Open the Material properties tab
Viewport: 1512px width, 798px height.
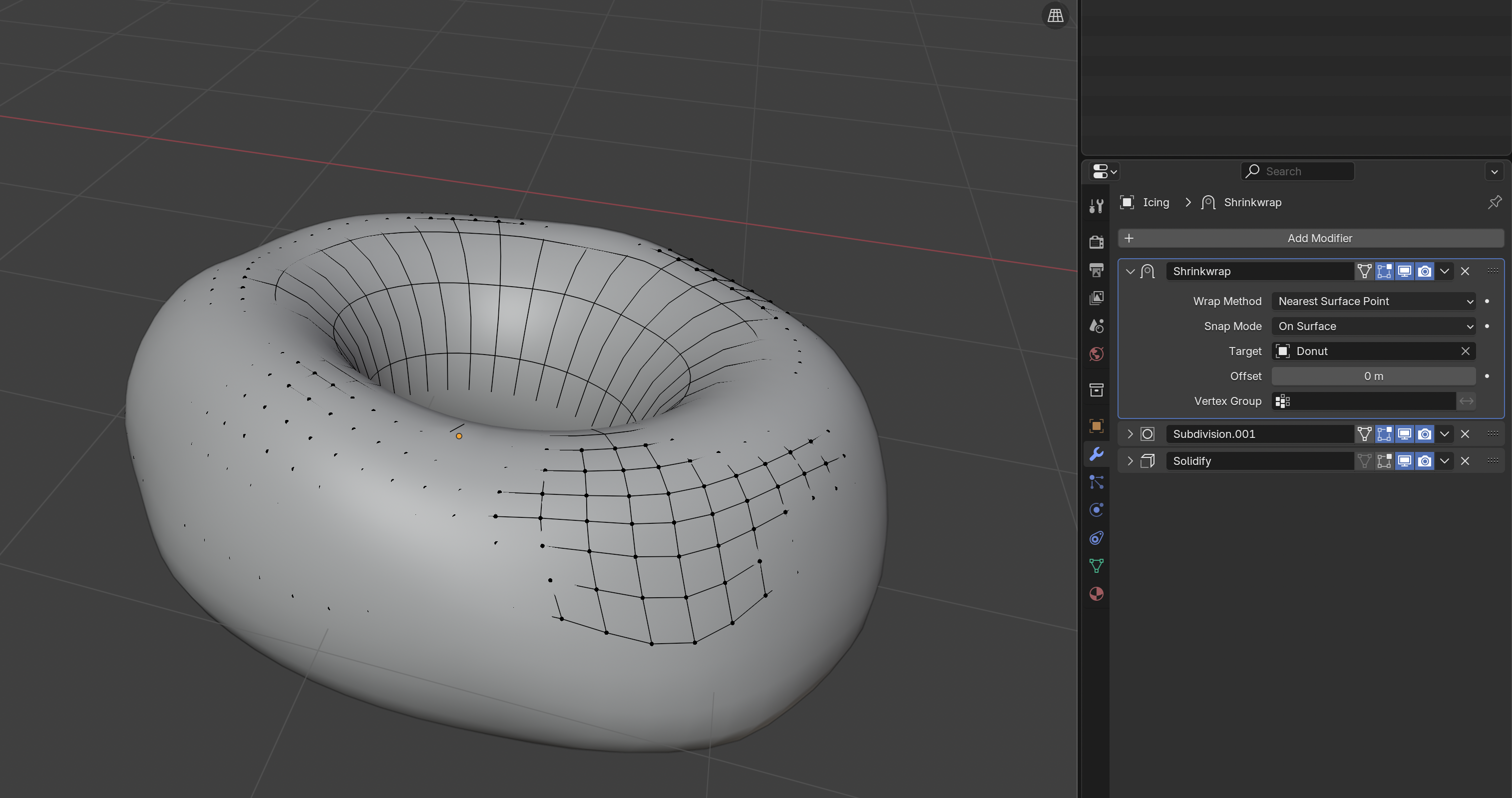coord(1096,594)
